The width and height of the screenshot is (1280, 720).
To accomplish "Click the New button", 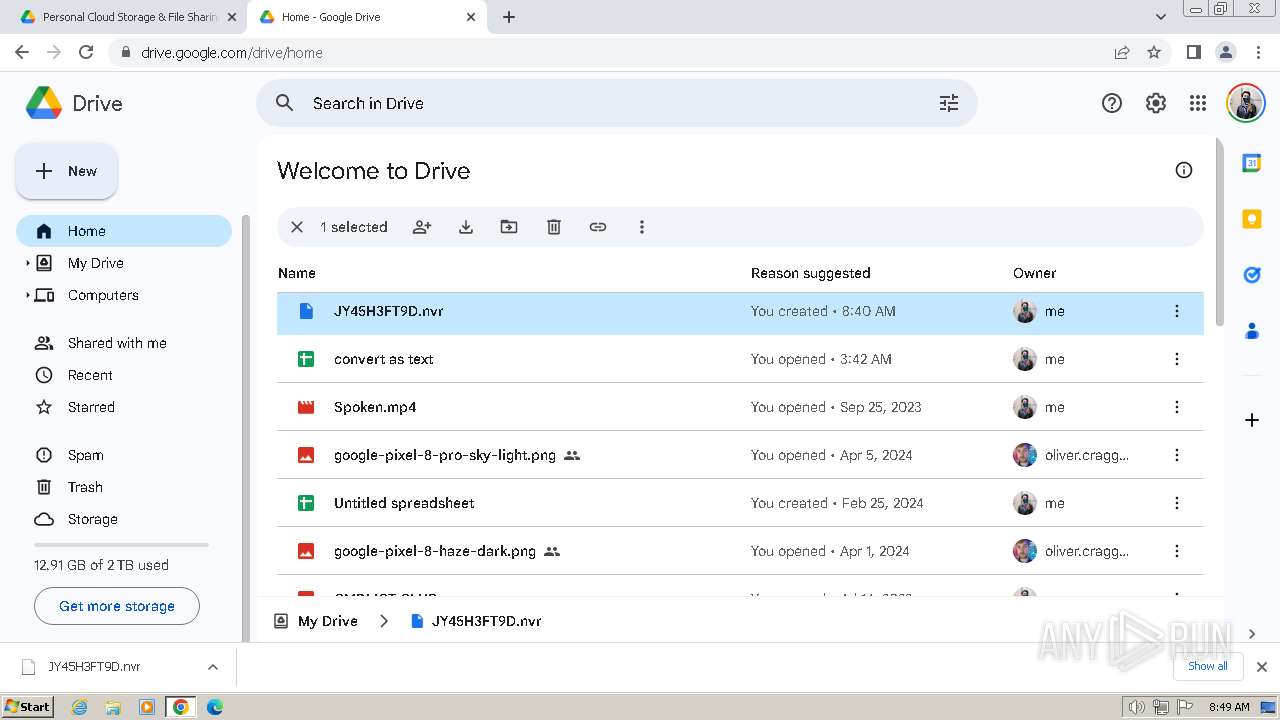I will click(x=67, y=171).
